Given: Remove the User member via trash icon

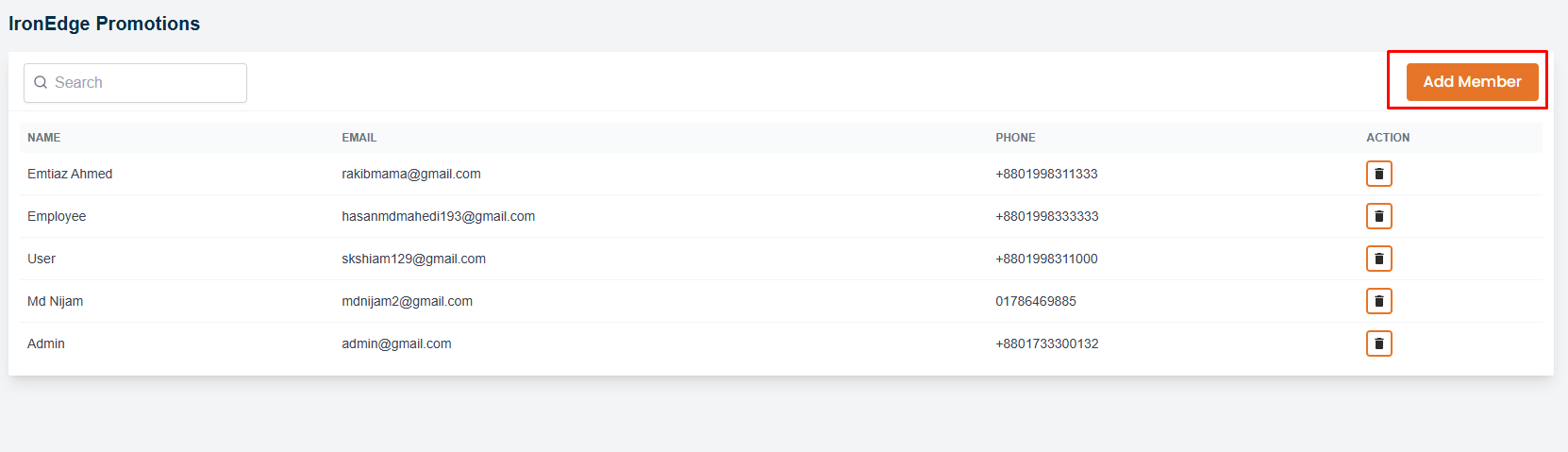Looking at the screenshot, I should 1378,259.
